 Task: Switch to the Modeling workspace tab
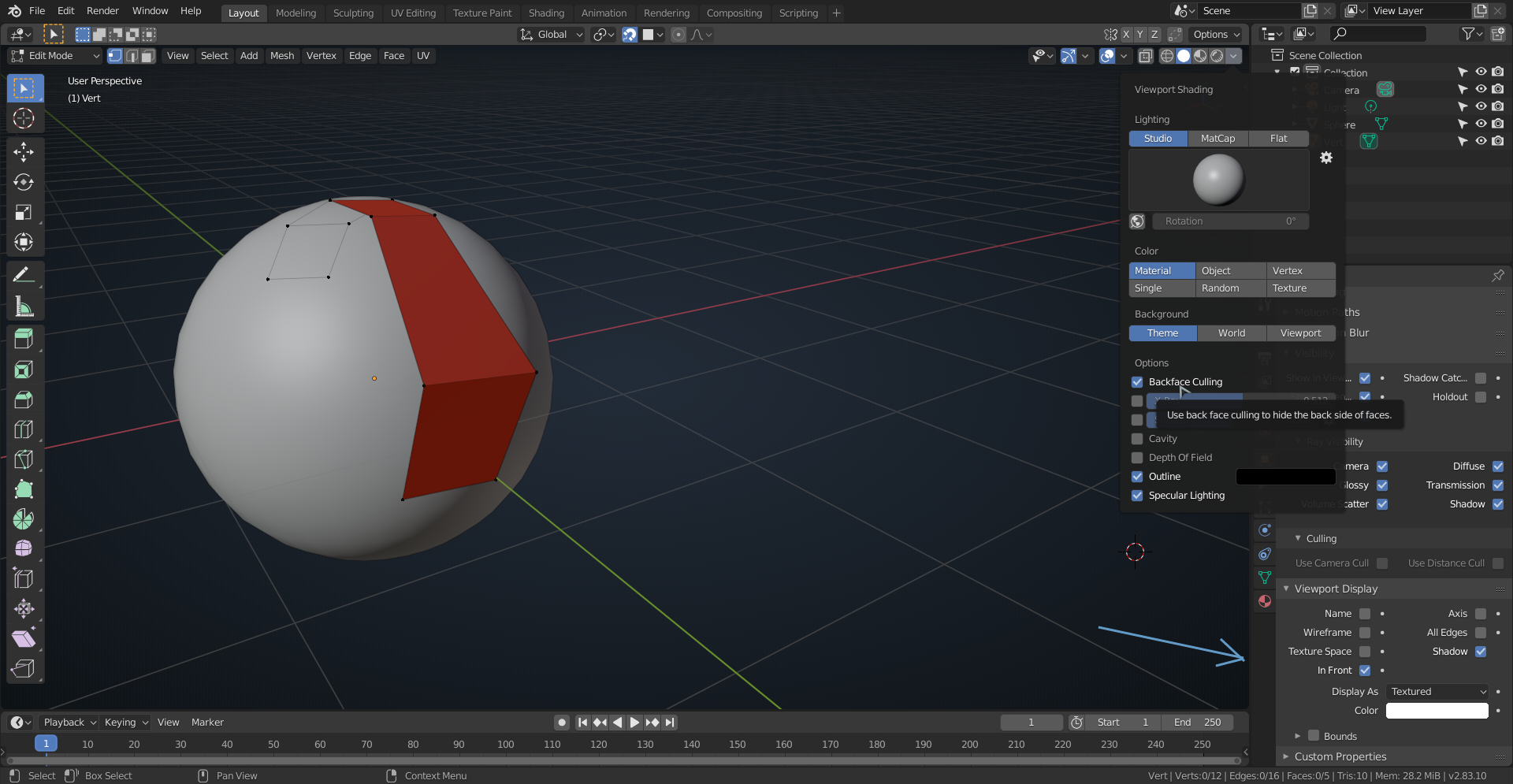296,13
